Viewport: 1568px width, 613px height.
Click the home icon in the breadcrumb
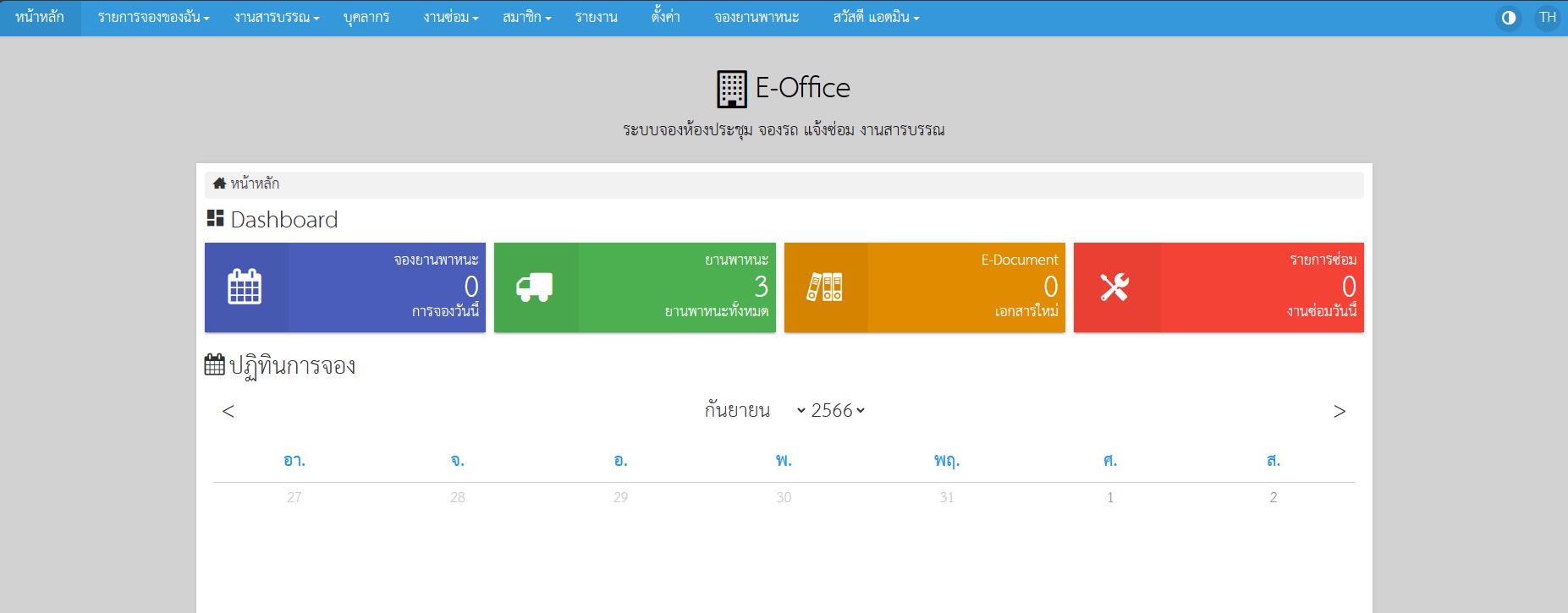pyautogui.click(x=219, y=183)
